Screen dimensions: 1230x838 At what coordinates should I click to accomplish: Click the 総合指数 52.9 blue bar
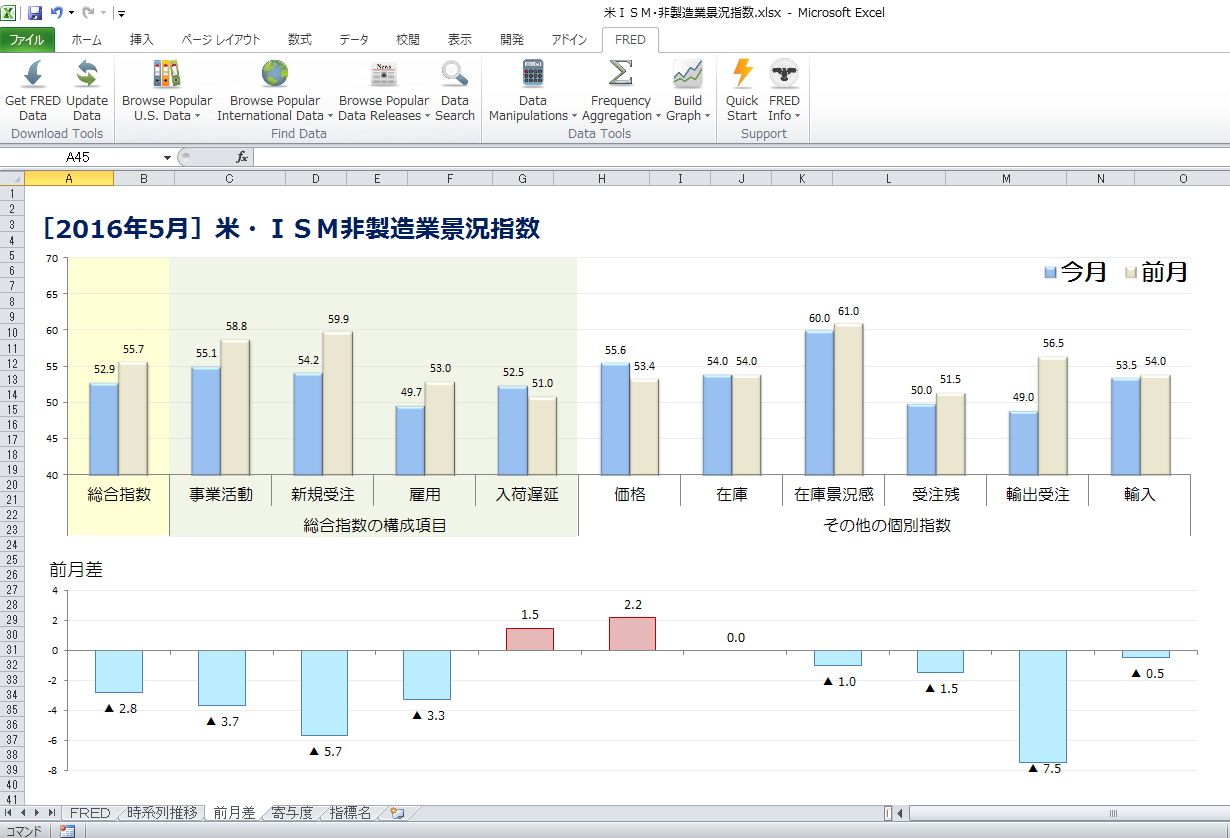(103, 428)
